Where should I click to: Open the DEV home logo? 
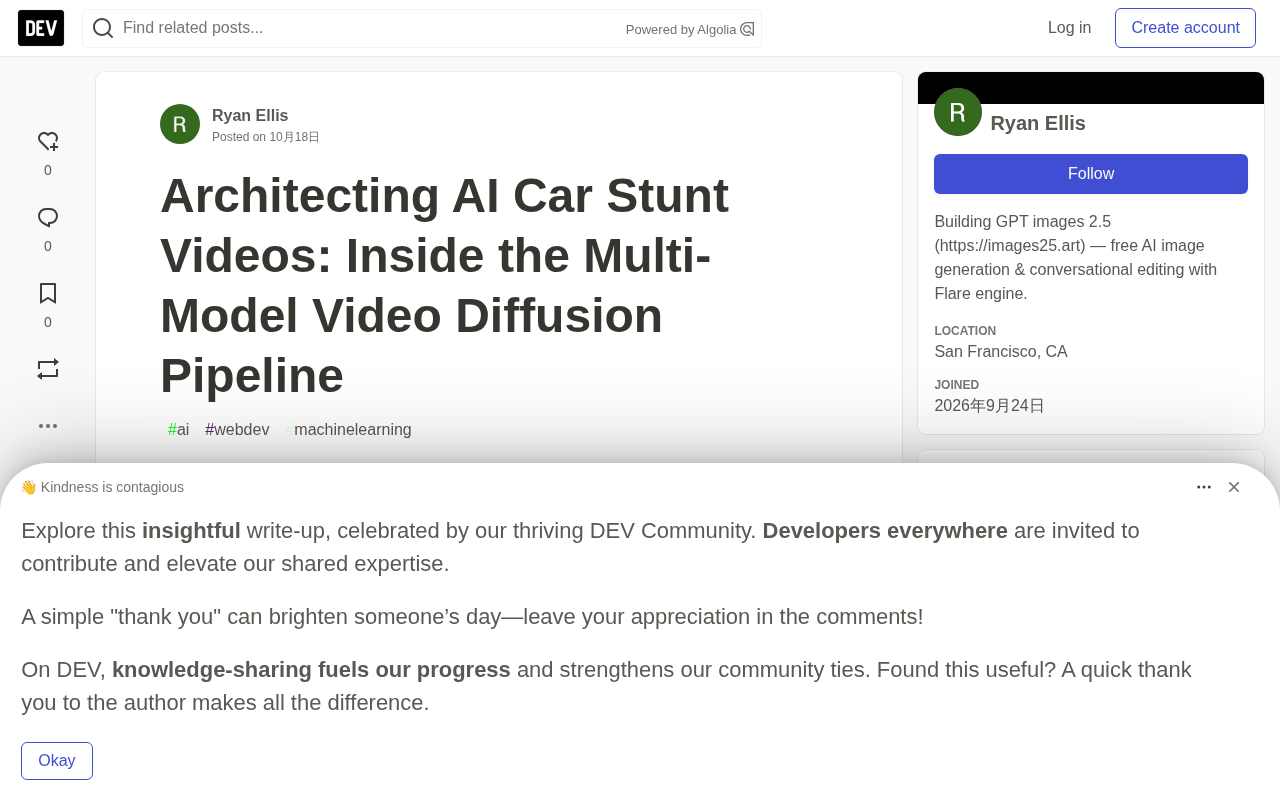click(x=41, y=28)
